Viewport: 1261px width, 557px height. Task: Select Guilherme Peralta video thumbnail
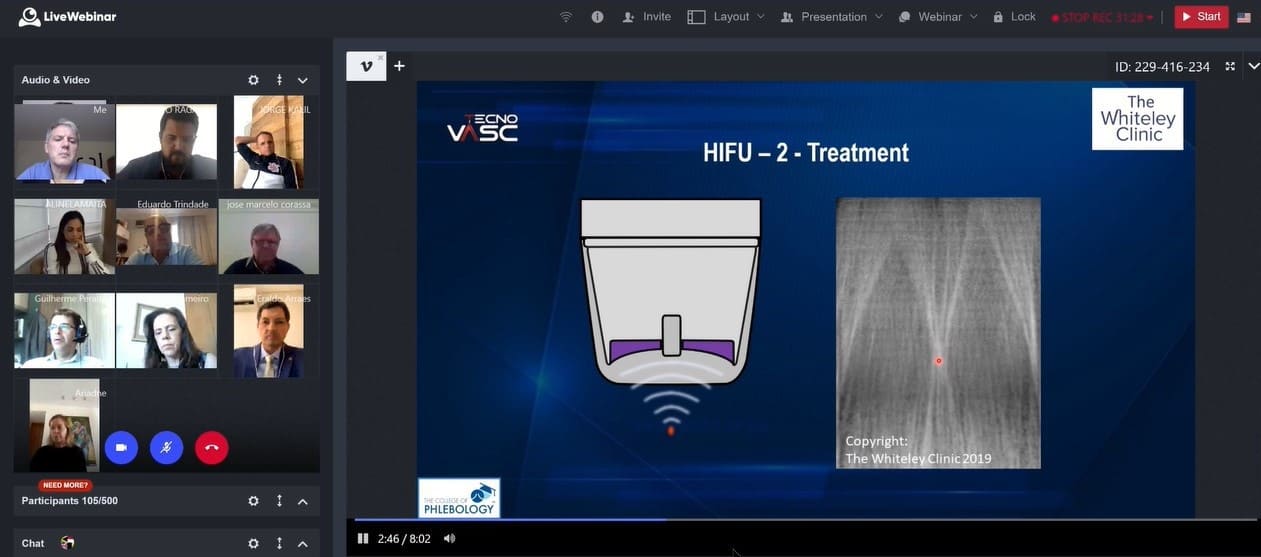pos(64,330)
